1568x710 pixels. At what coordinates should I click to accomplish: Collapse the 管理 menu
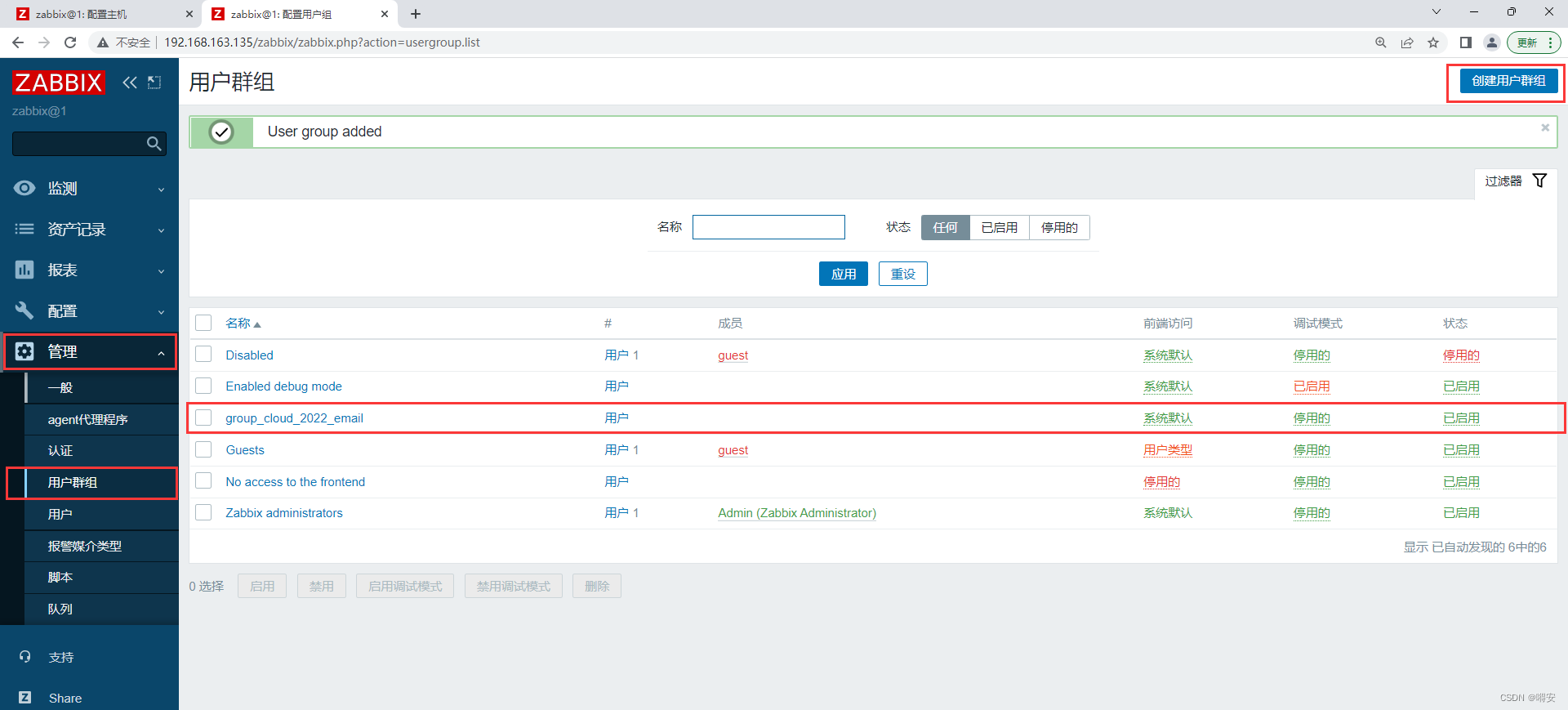[90, 351]
